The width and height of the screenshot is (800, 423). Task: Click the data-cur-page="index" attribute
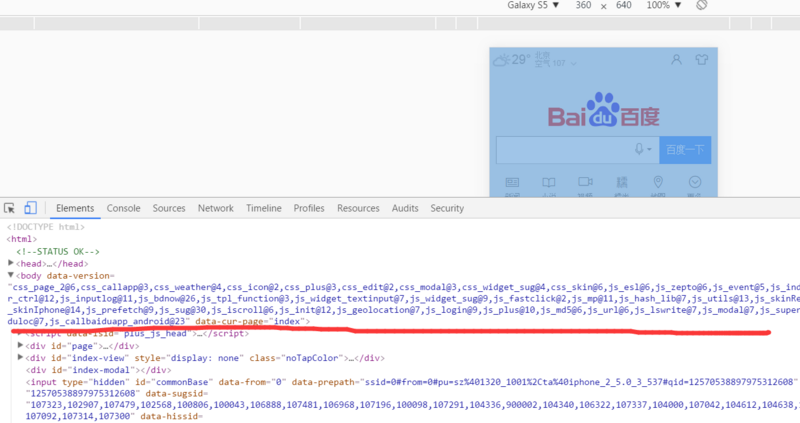252,321
